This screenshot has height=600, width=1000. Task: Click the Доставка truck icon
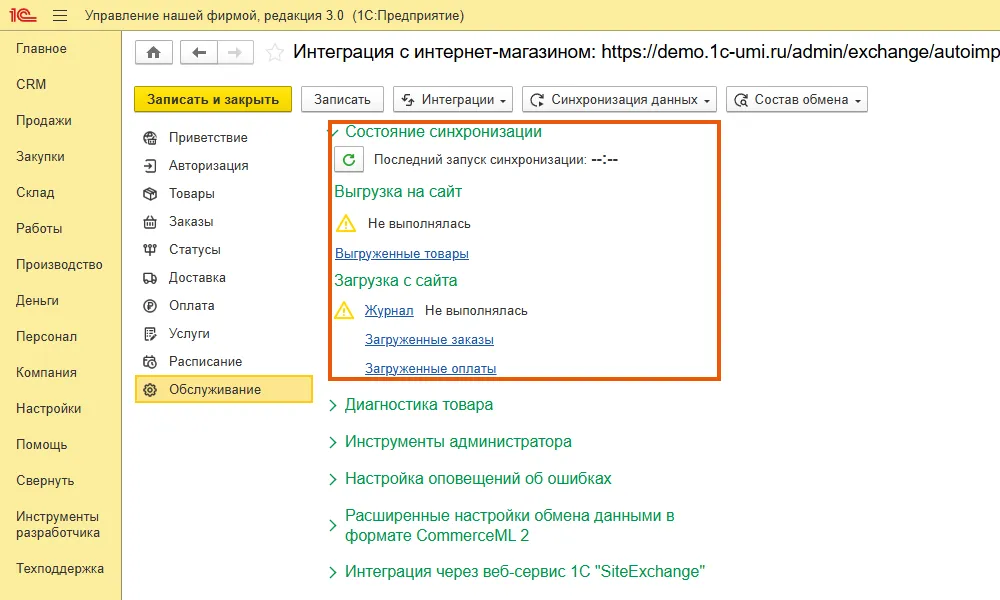pos(150,278)
